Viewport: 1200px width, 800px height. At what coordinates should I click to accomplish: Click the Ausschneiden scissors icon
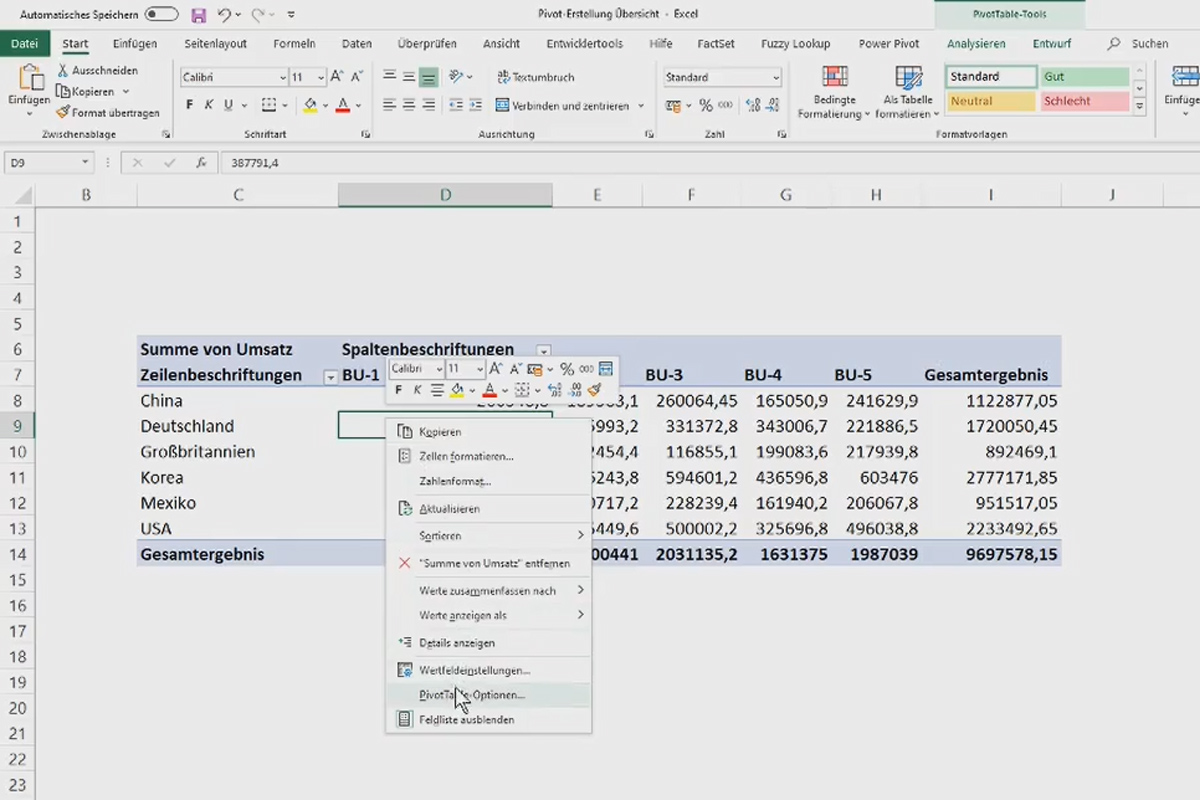(63, 71)
